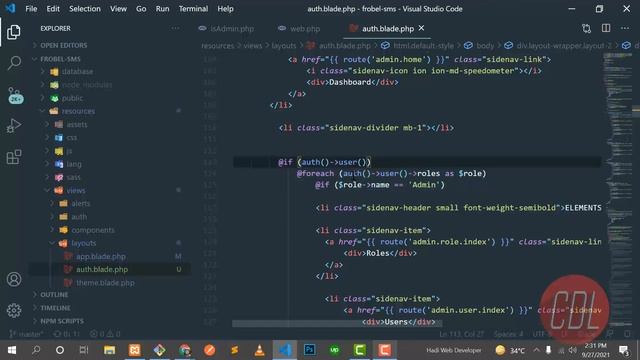Collapse the FROBEL-SMS project root
The height and width of the screenshot is (360, 640).
click(60, 59)
